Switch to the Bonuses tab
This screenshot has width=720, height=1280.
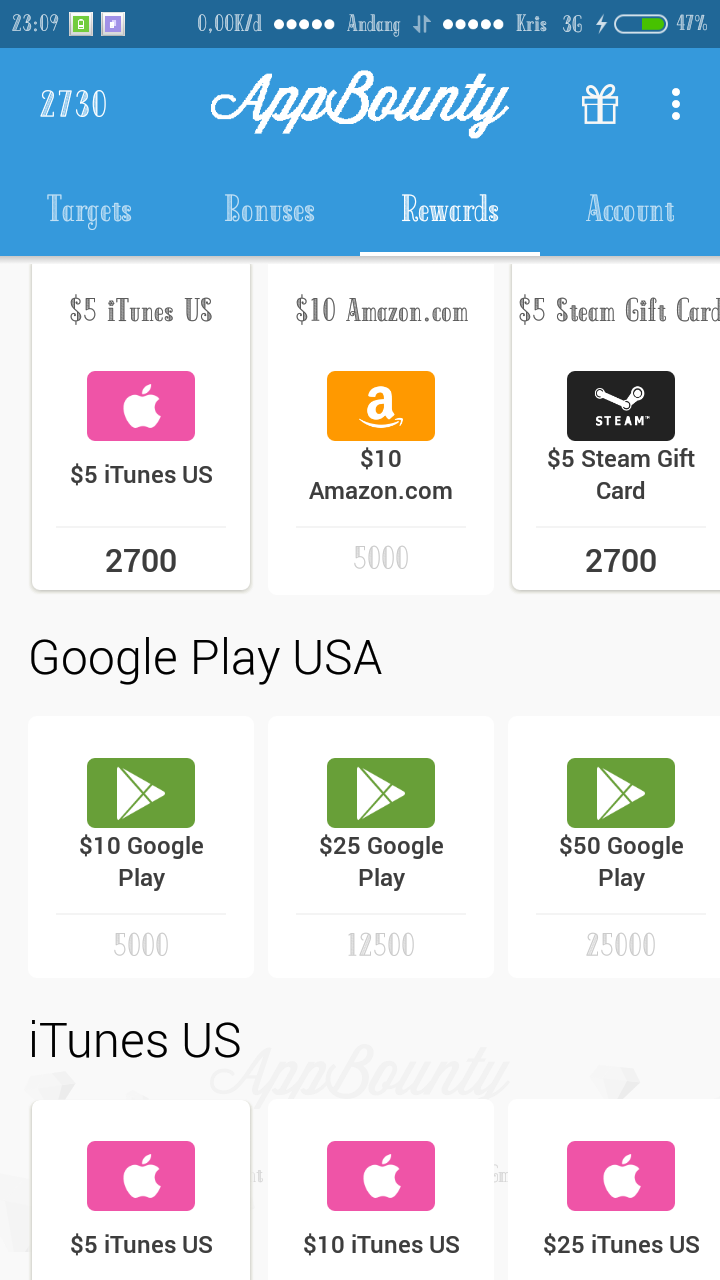click(x=269, y=210)
